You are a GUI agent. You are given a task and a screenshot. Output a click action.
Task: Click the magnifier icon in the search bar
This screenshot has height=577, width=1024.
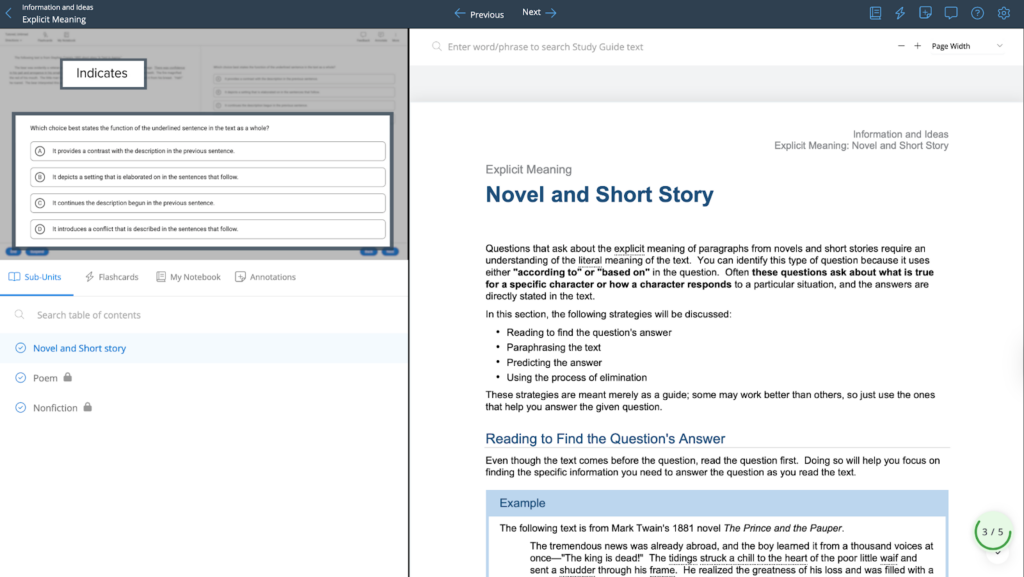click(x=435, y=46)
